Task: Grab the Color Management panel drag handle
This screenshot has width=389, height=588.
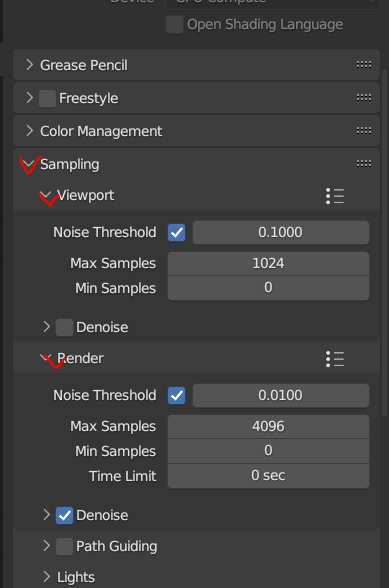Action: (x=364, y=131)
